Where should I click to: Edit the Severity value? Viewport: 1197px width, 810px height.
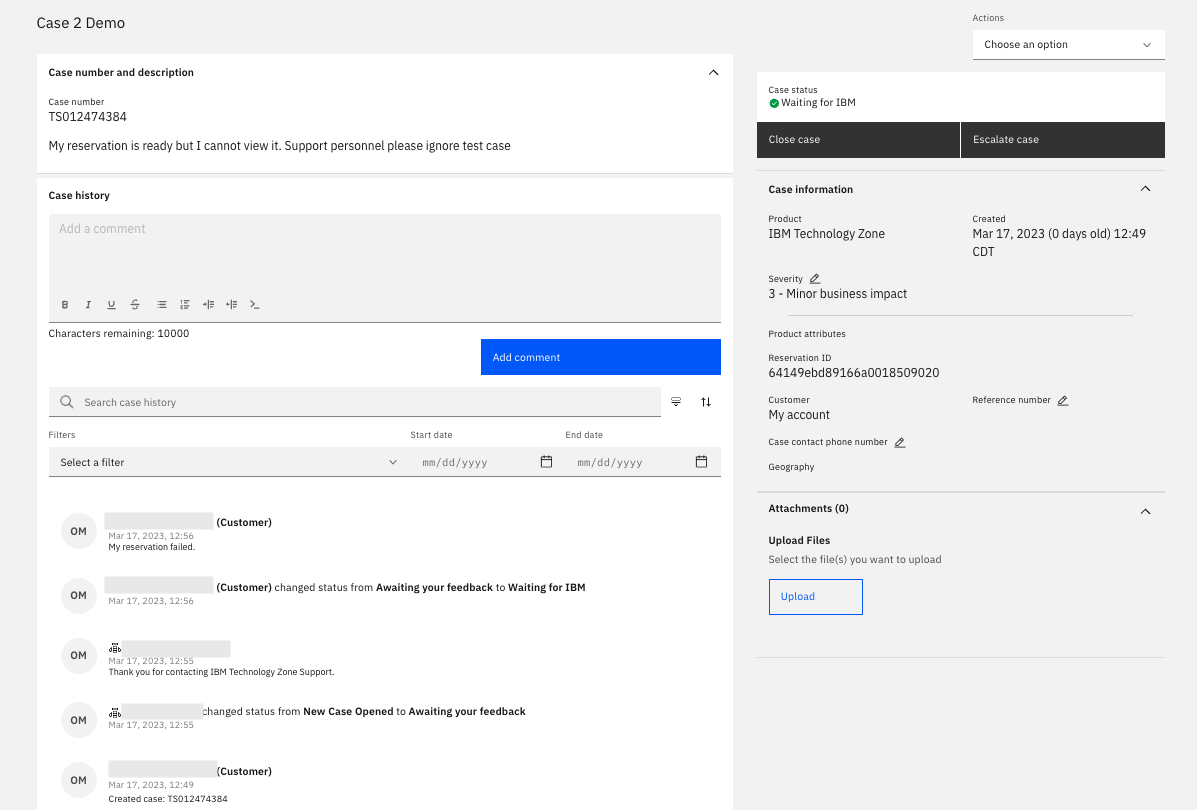(x=815, y=279)
